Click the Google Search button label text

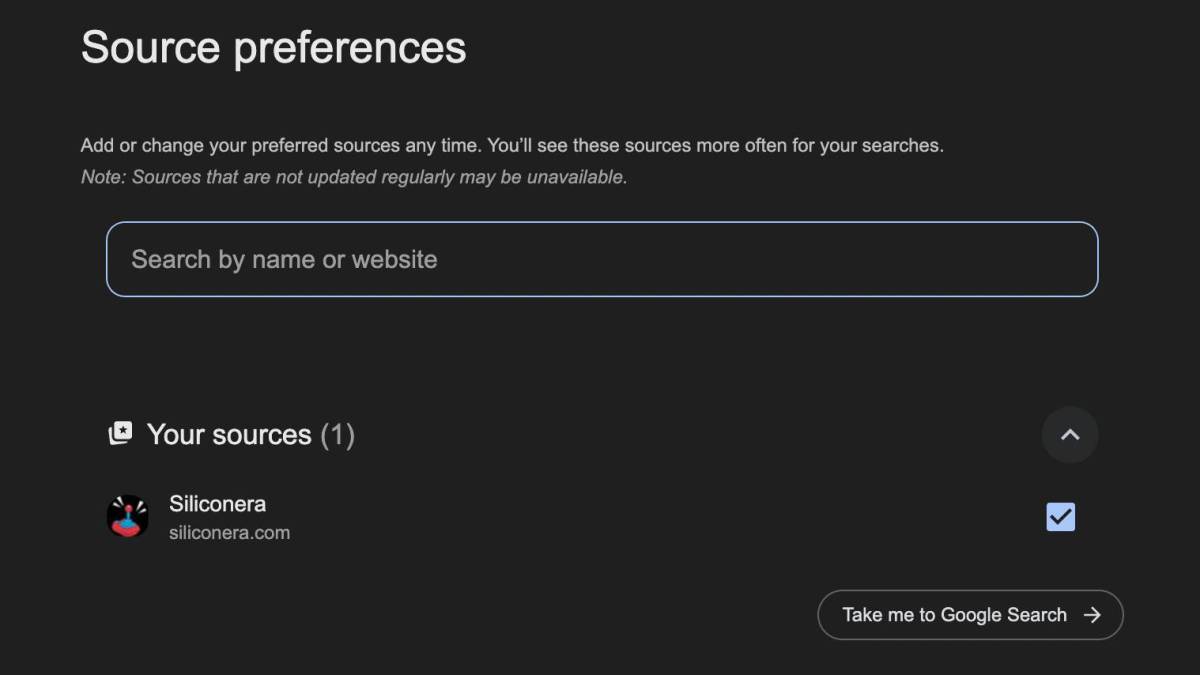coord(954,615)
